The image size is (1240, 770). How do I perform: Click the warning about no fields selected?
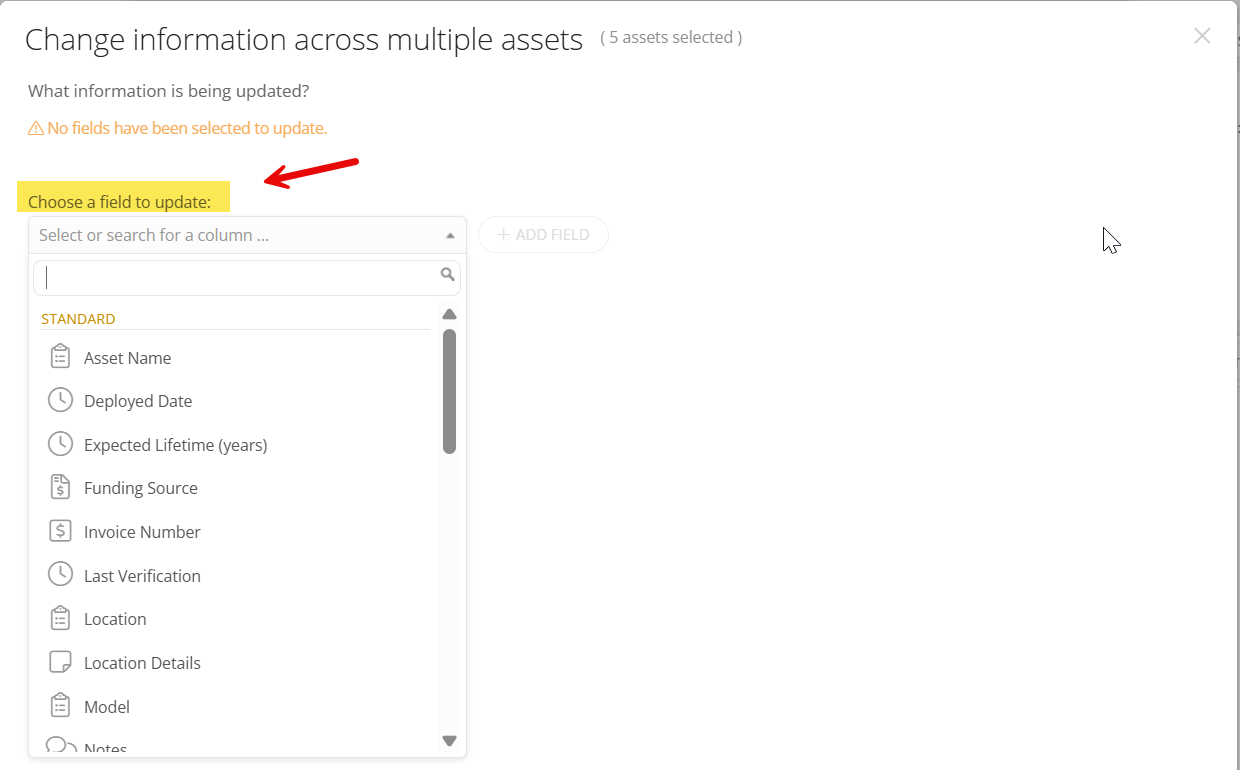178,127
